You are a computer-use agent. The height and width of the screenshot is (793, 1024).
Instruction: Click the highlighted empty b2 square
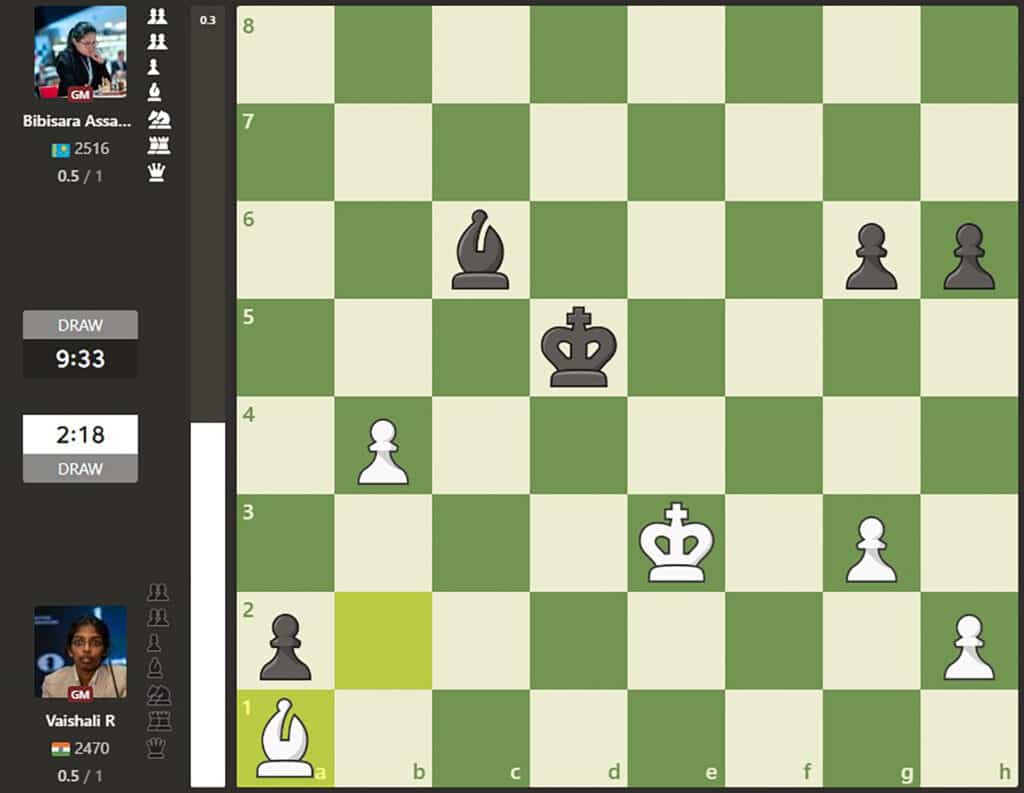(383, 640)
